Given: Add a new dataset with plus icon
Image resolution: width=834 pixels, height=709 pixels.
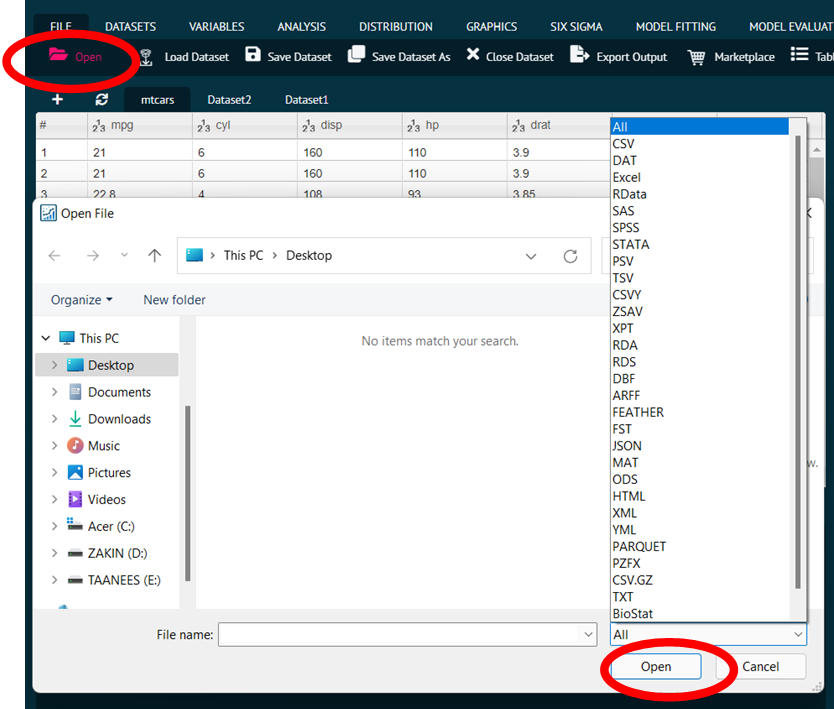Looking at the screenshot, I should (x=57, y=100).
